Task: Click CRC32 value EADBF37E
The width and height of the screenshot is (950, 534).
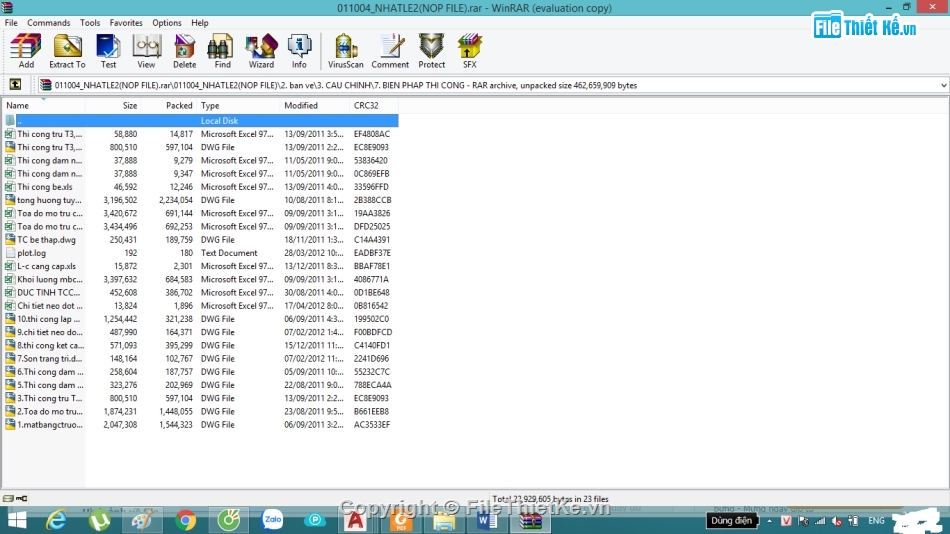Action: coord(372,253)
